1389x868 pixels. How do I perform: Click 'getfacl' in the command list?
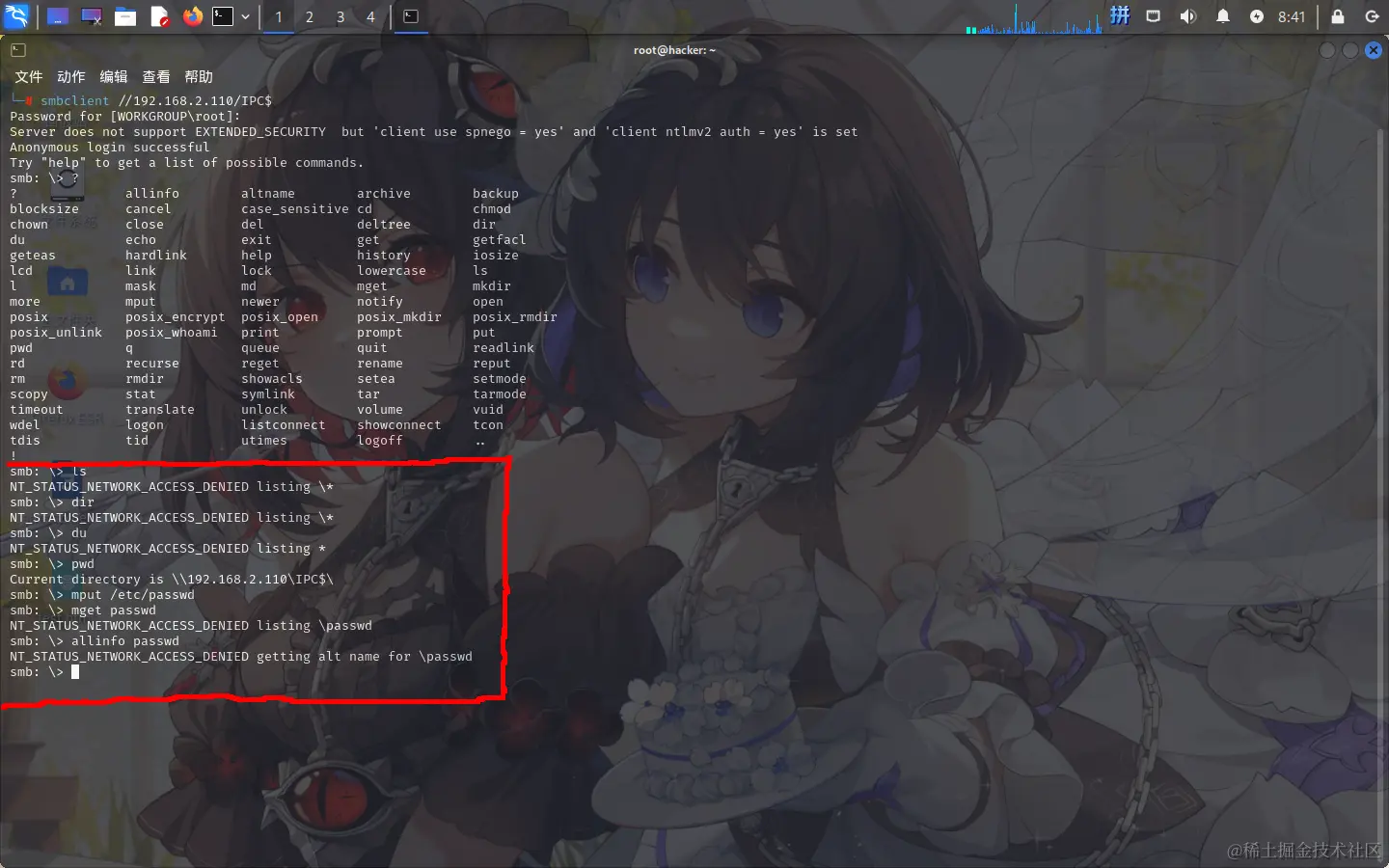tap(500, 239)
